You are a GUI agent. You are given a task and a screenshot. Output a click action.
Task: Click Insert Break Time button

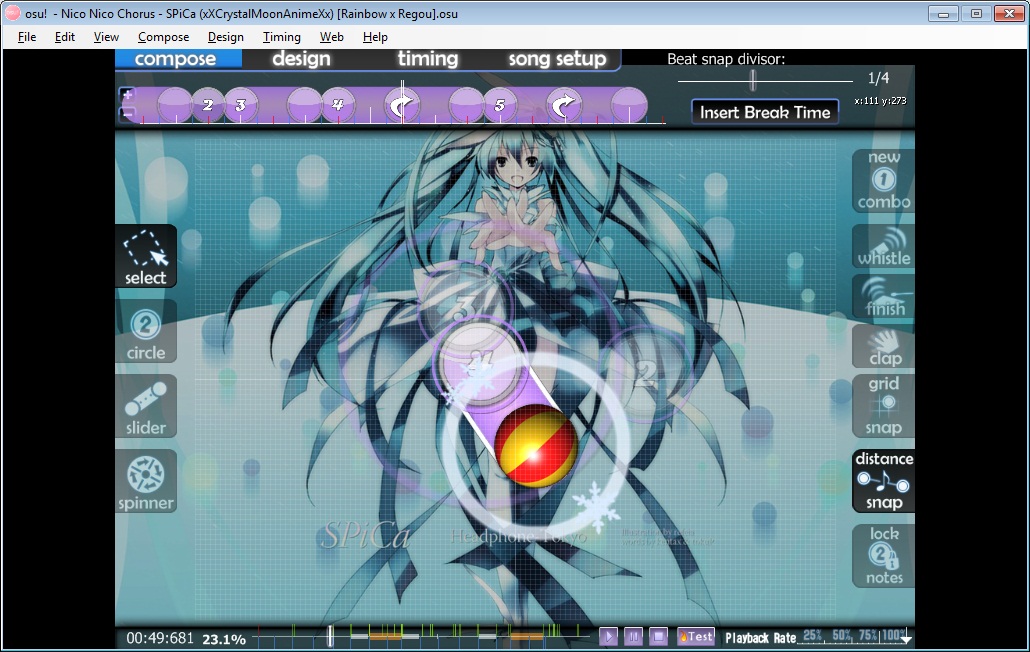coord(765,112)
